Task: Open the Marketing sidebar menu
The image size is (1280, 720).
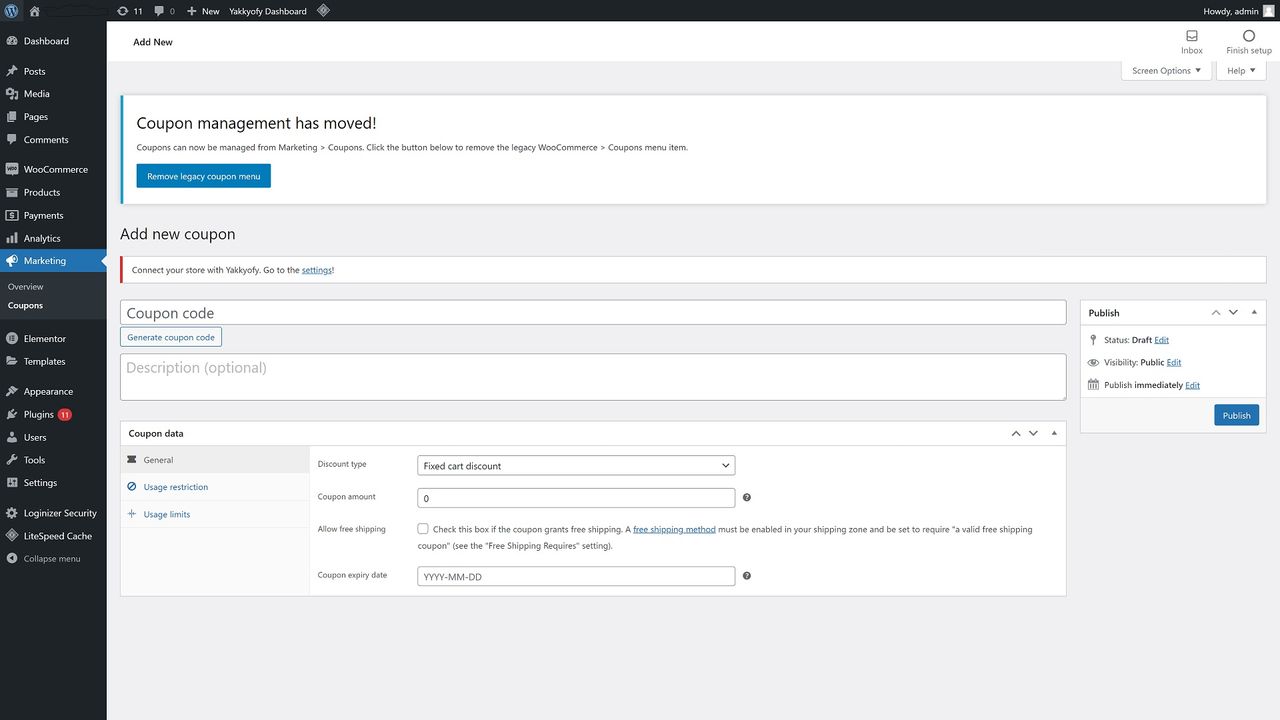Action: click(x=53, y=261)
